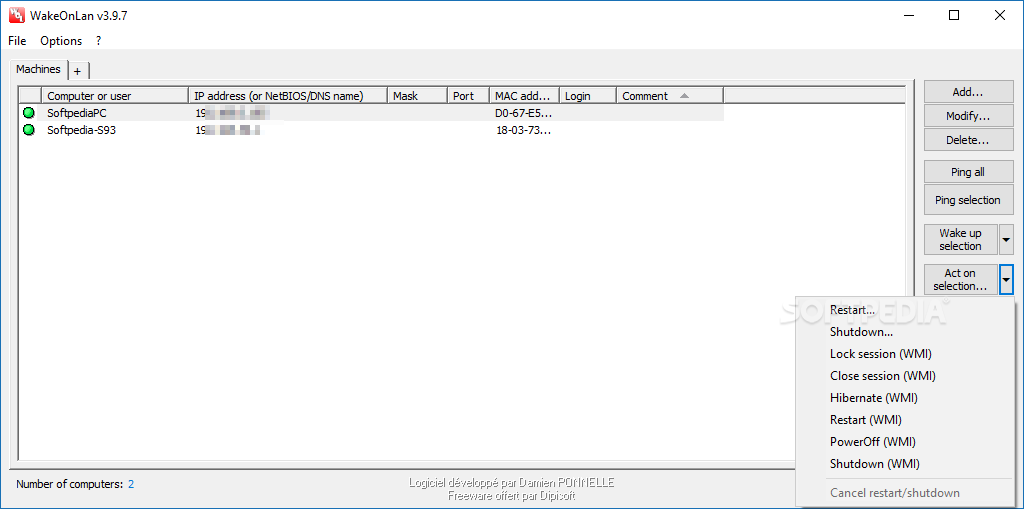1024x509 pixels.
Task: Click the MAC address column header
Action: click(524, 96)
